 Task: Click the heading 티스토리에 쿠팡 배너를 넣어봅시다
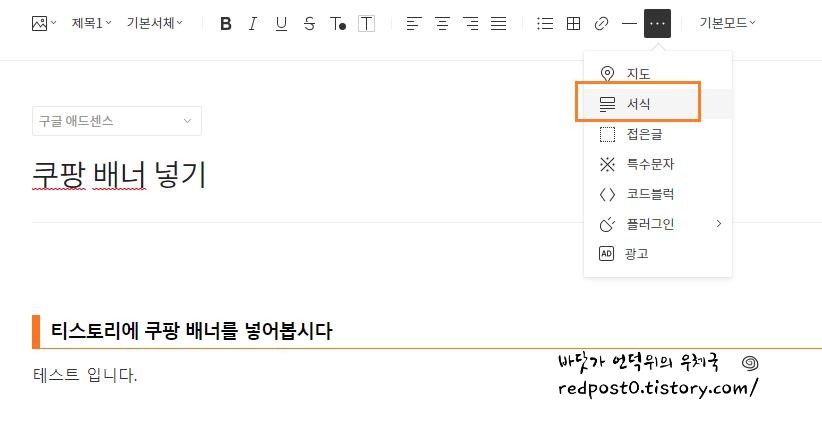coord(191,331)
